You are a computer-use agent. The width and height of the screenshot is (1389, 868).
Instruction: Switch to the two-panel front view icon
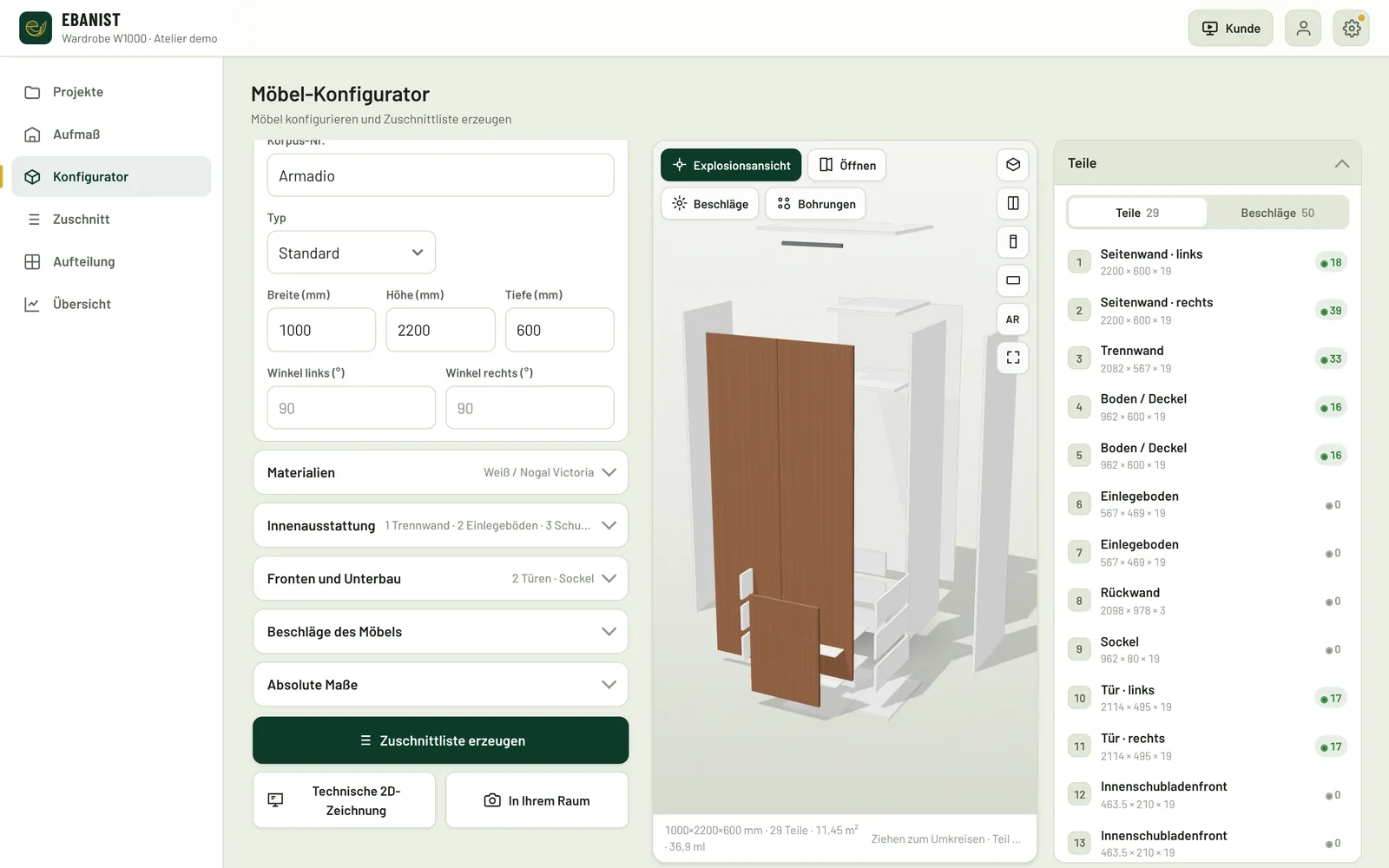coord(1013,203)
